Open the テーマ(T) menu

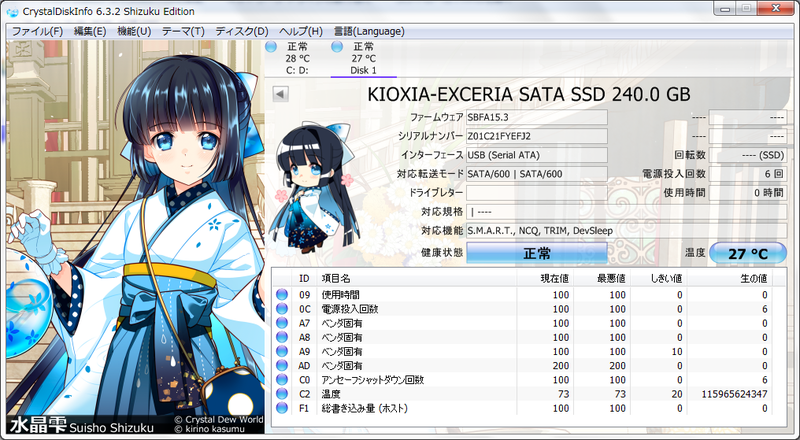coord(183,31)
